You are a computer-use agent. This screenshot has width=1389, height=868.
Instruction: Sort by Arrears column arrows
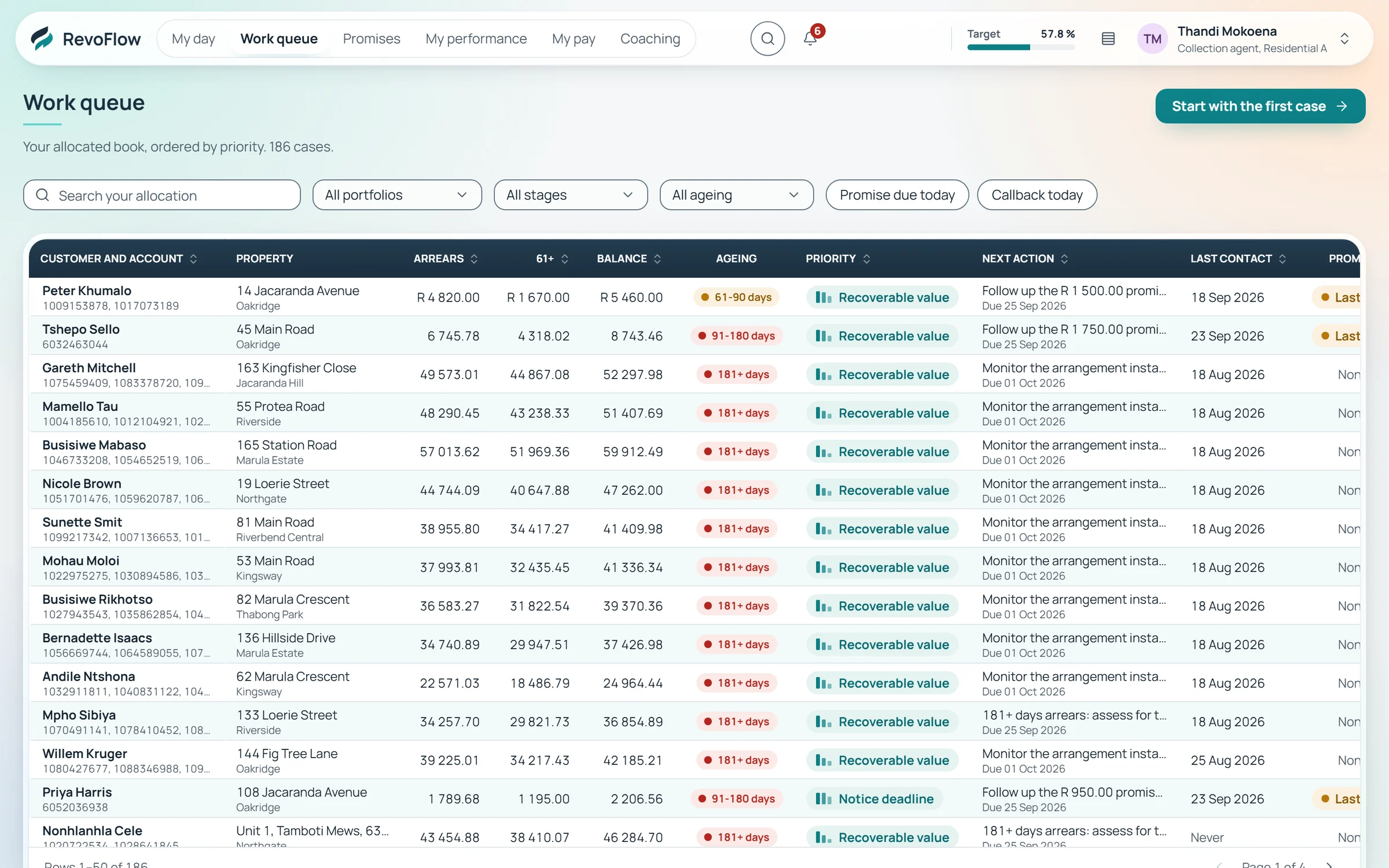click(474, 259)
